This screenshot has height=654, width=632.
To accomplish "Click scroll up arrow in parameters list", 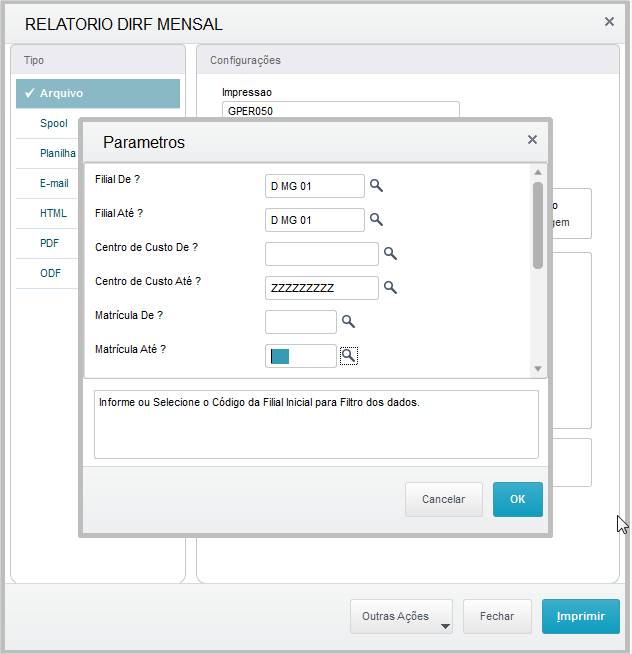I will (x=538, y=172).
